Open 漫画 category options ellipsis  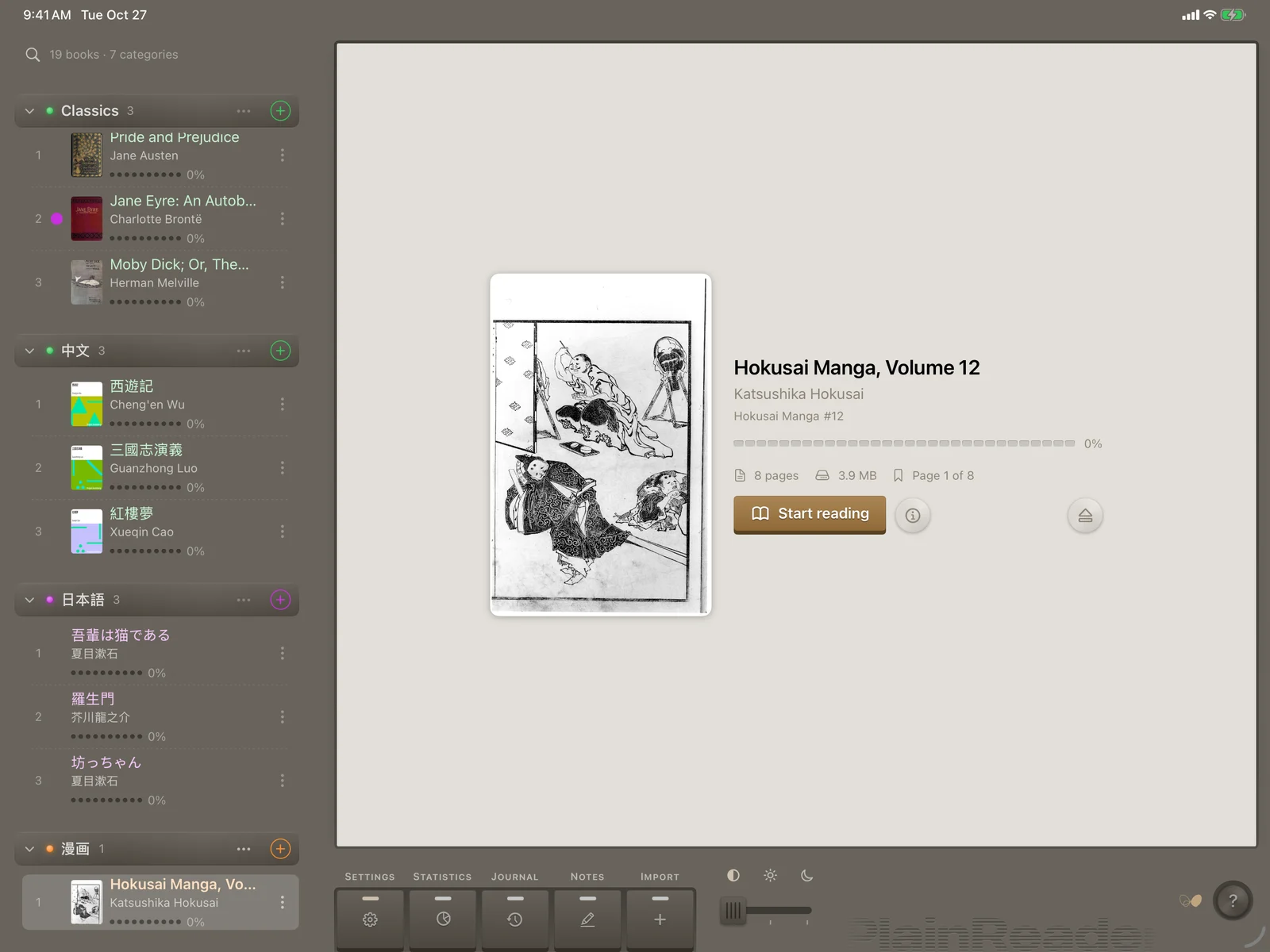point(244,849)
